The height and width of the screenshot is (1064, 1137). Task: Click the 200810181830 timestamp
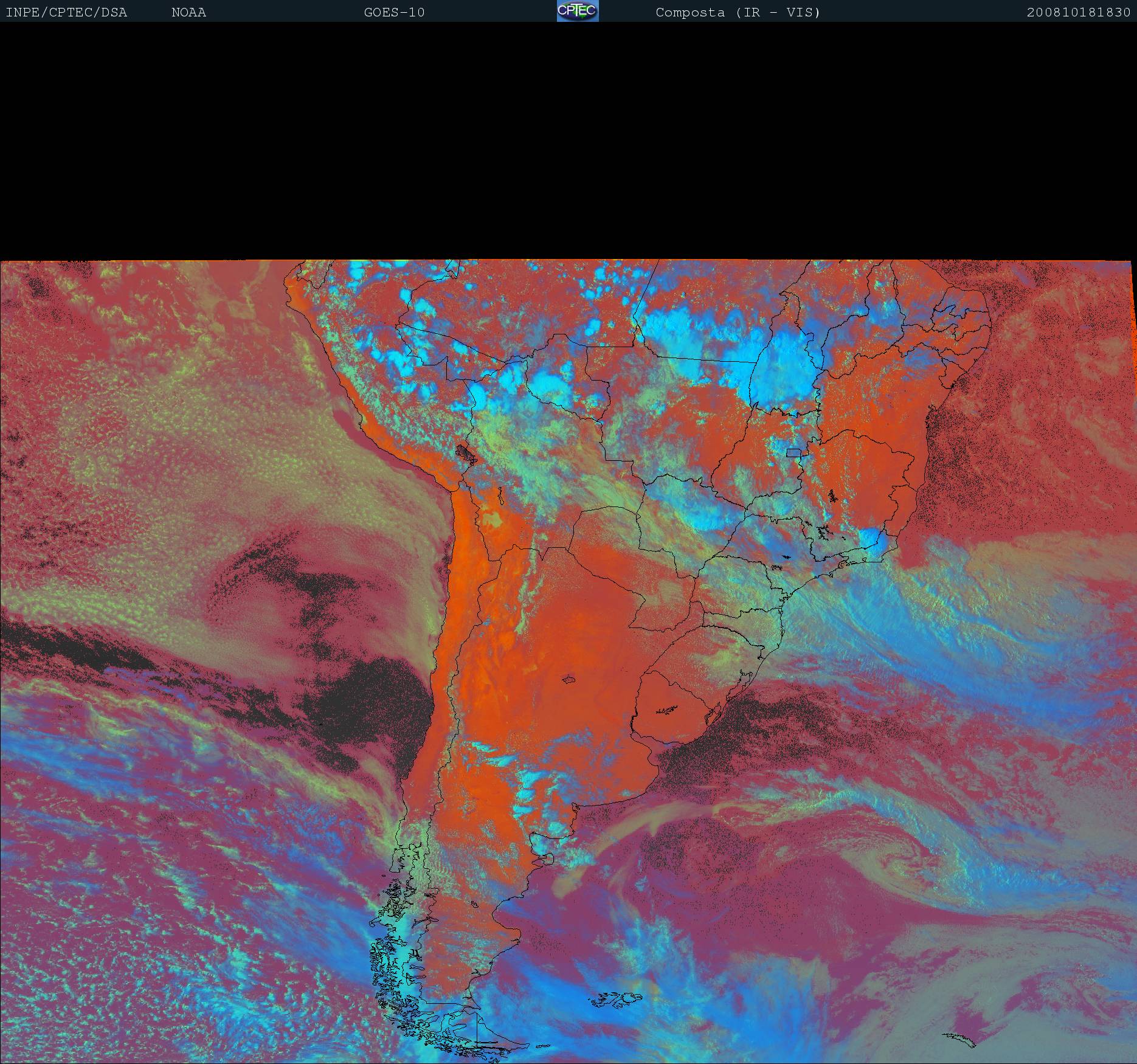point(1078,12)
